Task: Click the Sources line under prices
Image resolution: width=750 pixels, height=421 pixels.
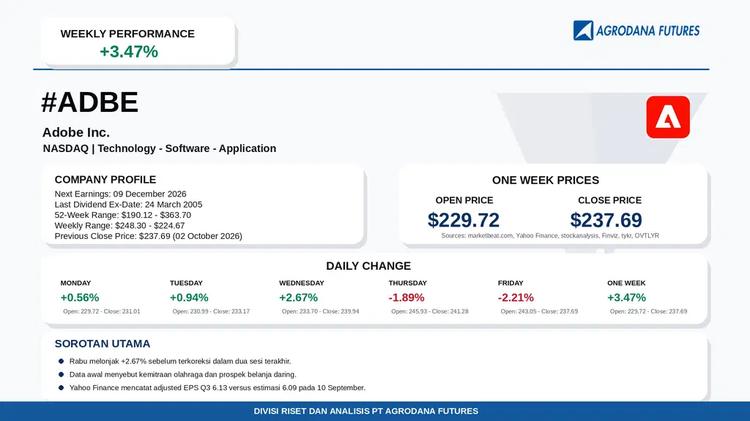Action: point(550,236)
